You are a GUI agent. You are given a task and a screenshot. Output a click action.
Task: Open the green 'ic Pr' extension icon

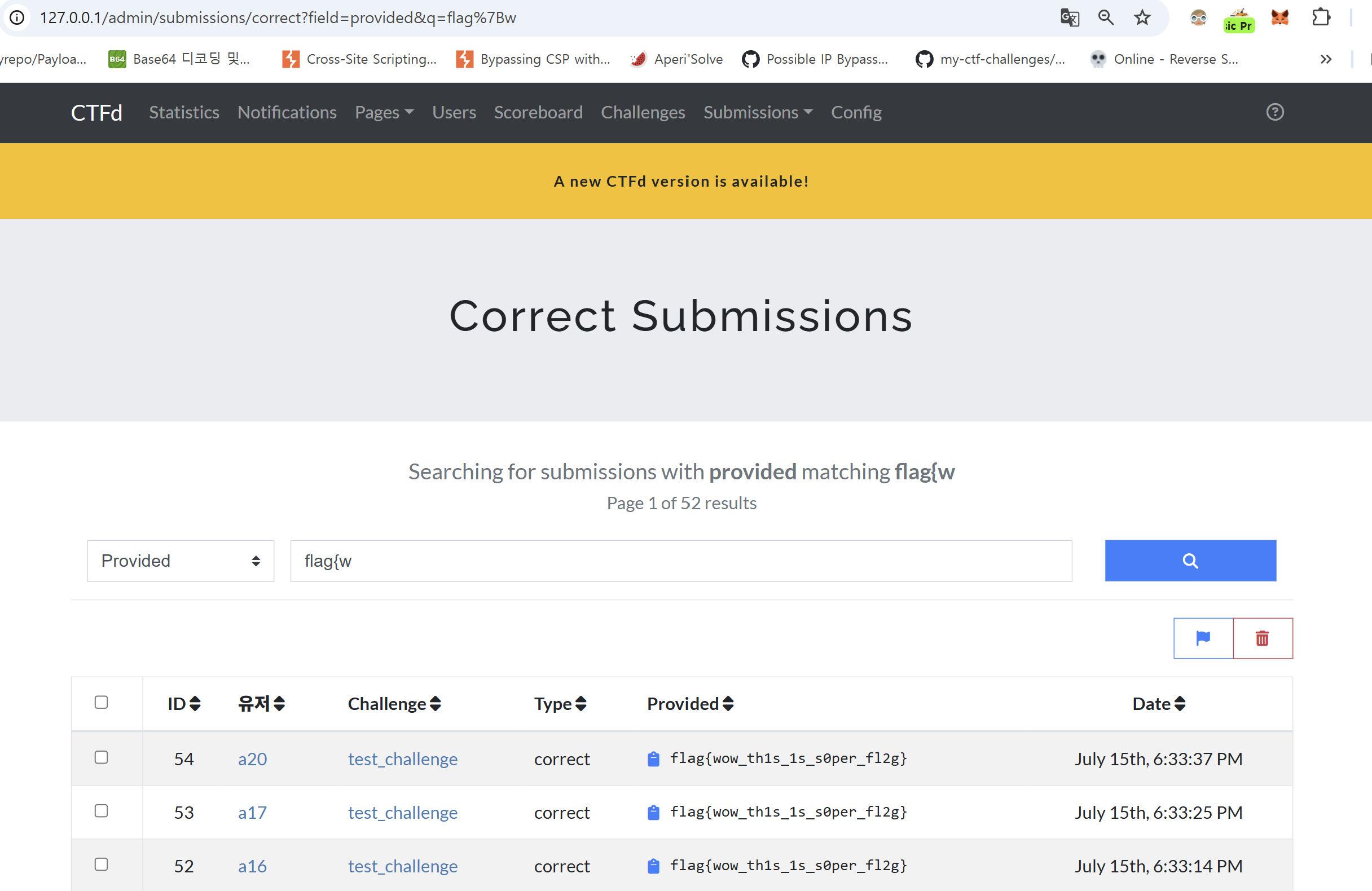[x=1239, y=20]
